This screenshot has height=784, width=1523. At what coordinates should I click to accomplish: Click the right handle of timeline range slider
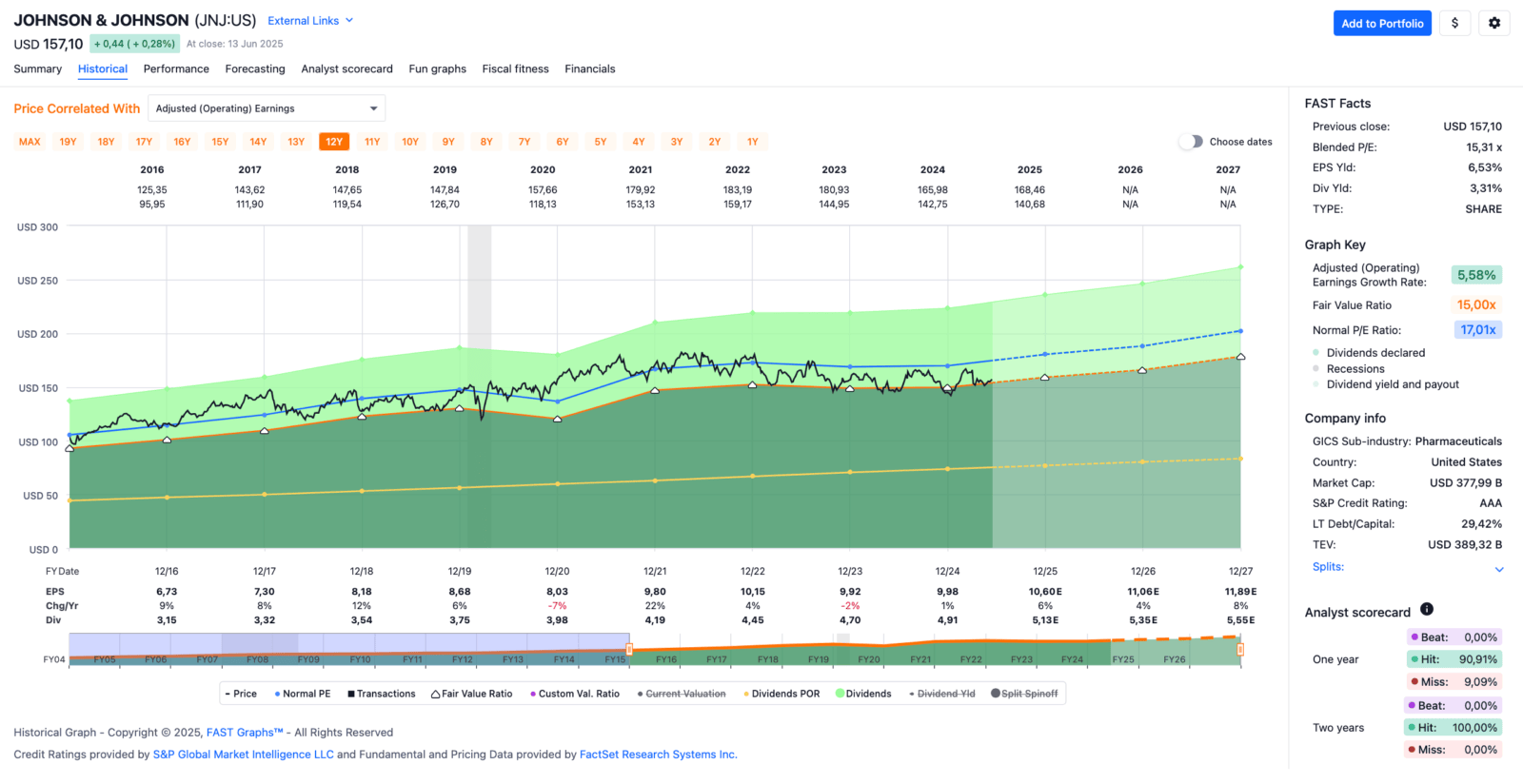click(x=1240, y=649)
